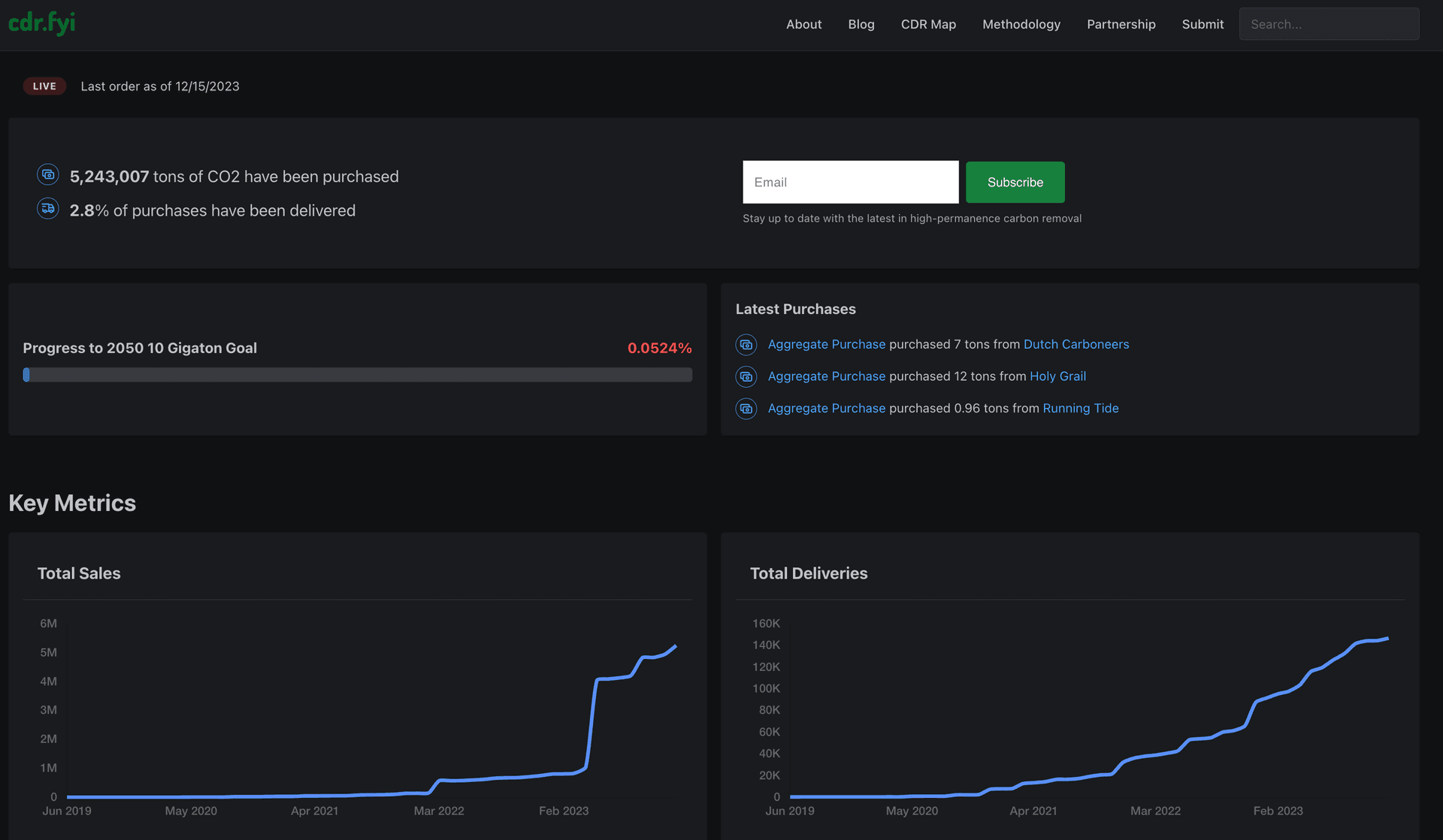Navigate to the Partnership page
The width and height of the screenshot is (1443, 840).
tap(1121, 24)
